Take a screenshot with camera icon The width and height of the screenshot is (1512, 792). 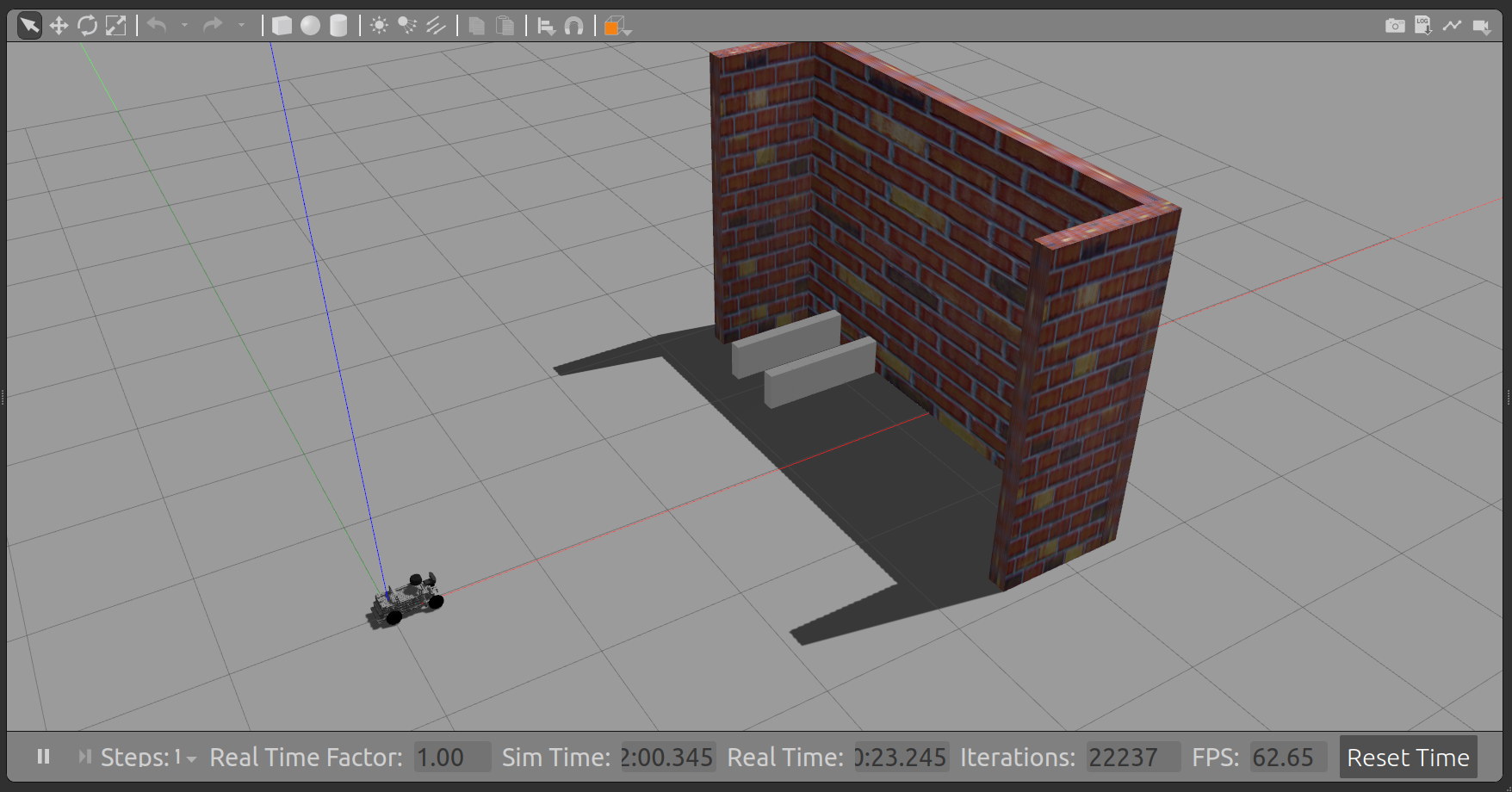coord(1395,26)
